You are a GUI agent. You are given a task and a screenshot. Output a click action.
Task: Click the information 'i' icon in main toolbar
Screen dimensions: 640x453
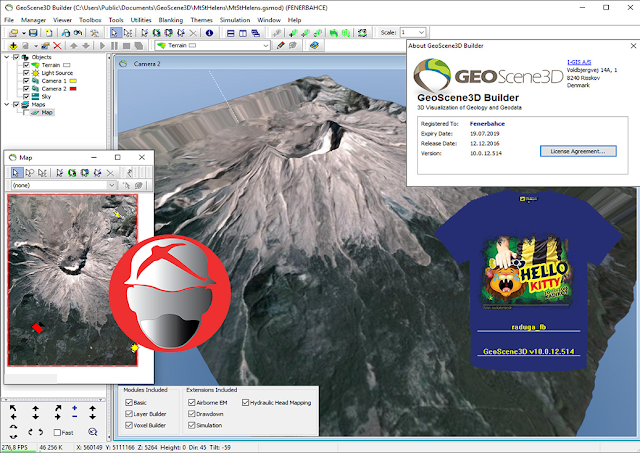tap(209, 33)
